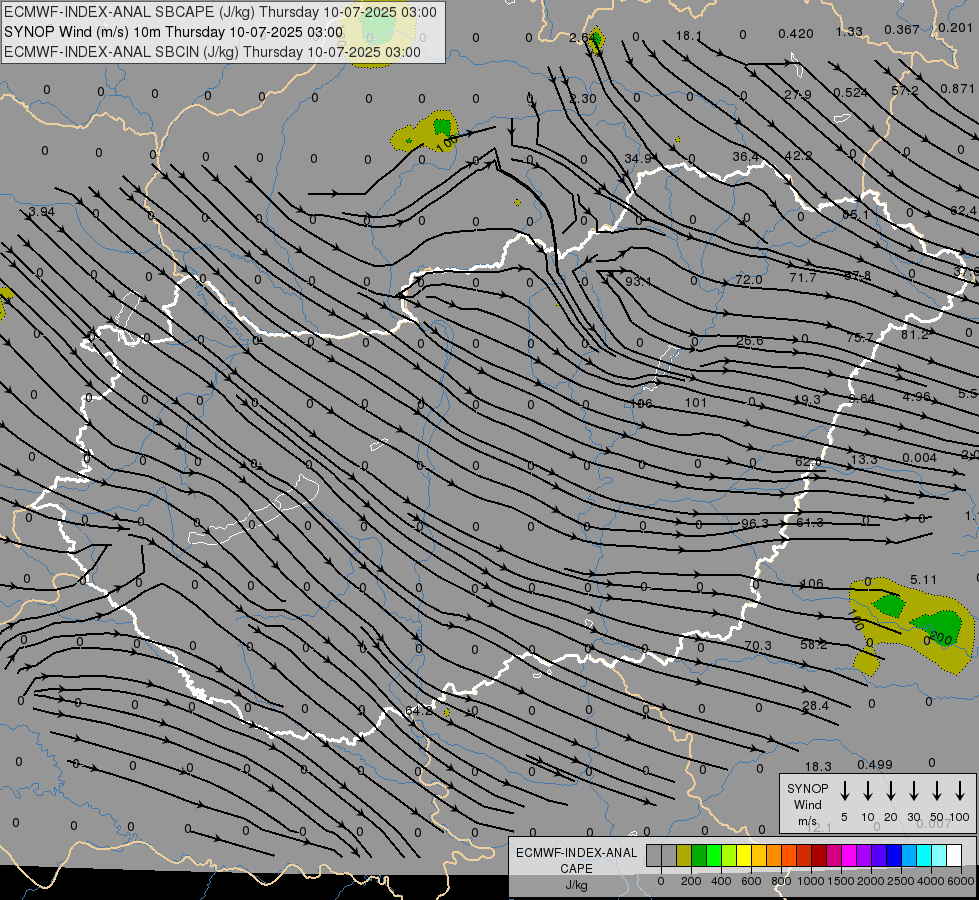Viewport: 979px width, 900px height.
Task: Click the map value '72.0'
Action: point(749,280)
